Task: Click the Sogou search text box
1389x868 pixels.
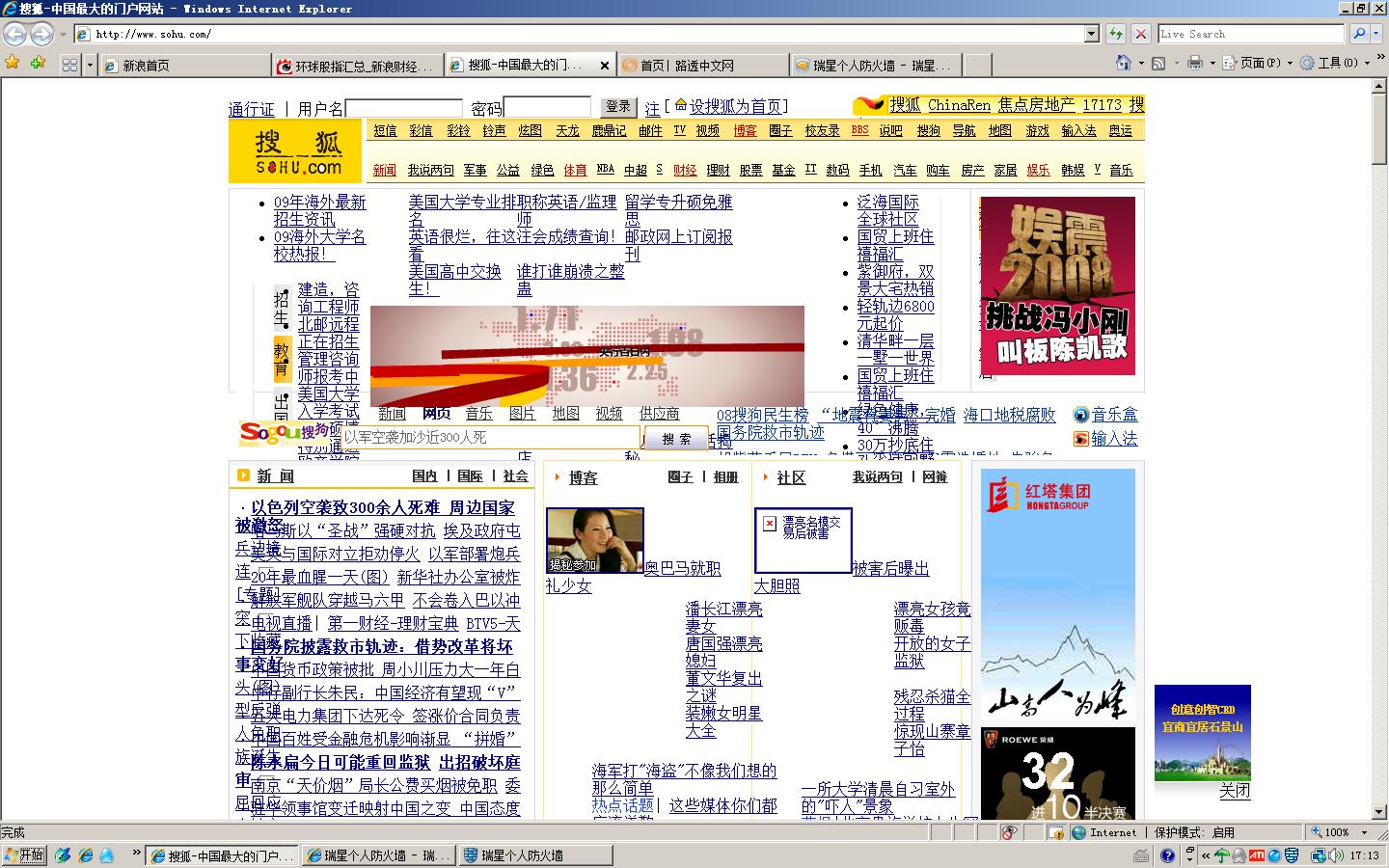Action: coord(491,438)
